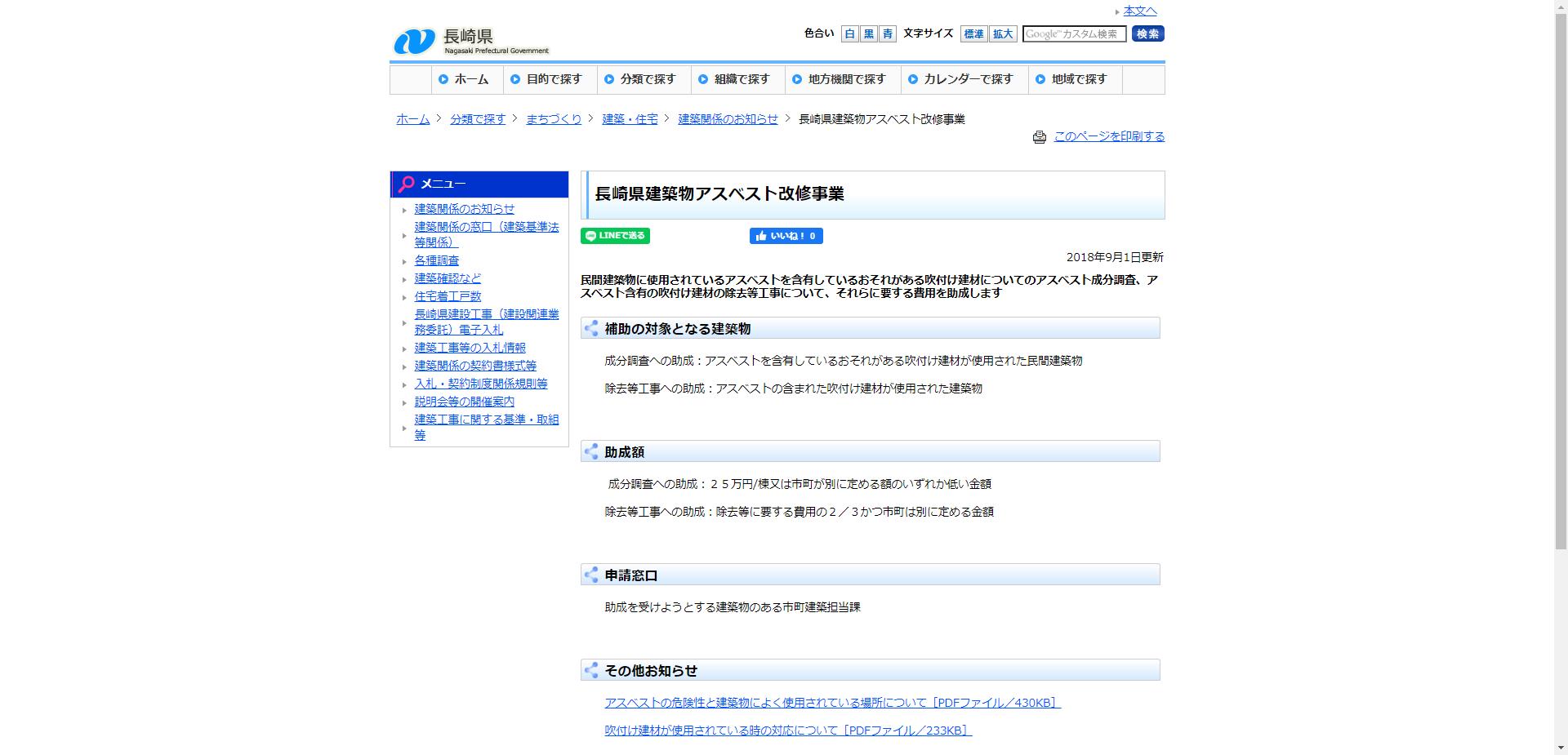Expand the 各種調査 sidebar entry

pos(435,260)
